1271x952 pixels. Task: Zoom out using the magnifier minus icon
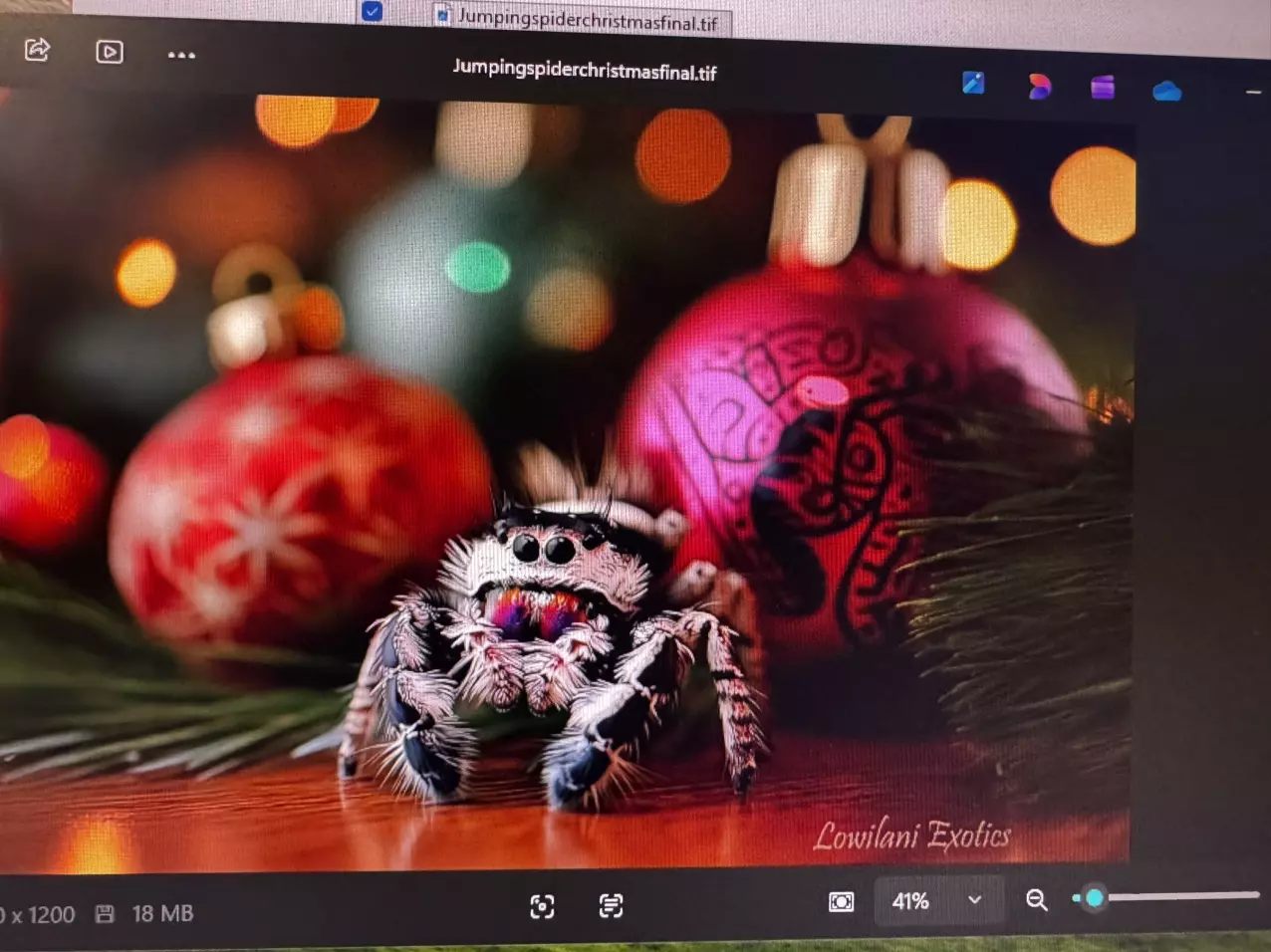[1037, 900]
